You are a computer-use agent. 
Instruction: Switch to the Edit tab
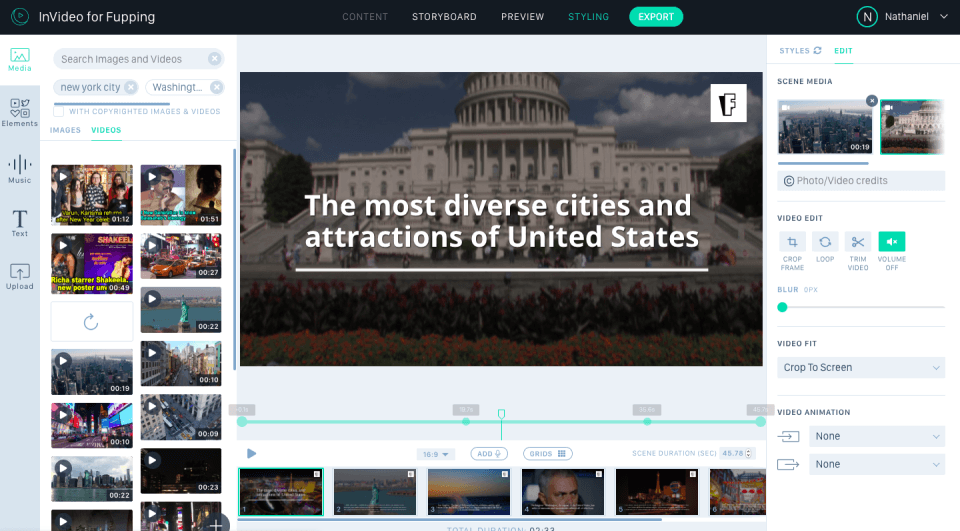coord(843,51)
